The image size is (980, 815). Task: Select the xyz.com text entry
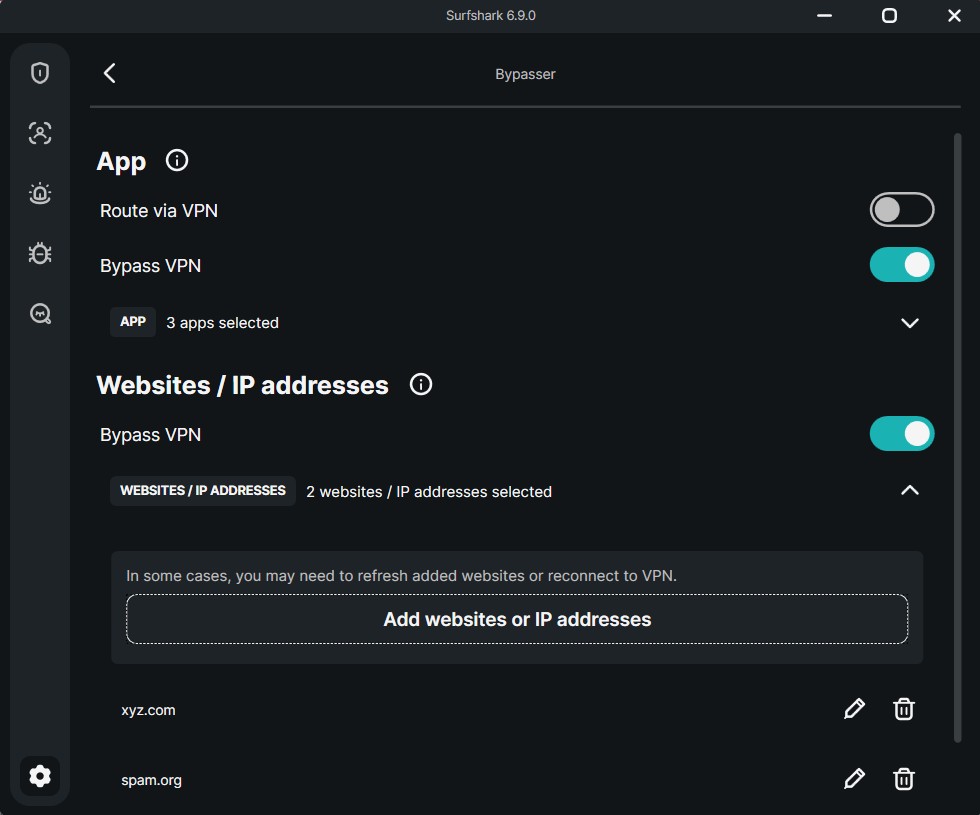pyautogui.click(x=148, y=710)
